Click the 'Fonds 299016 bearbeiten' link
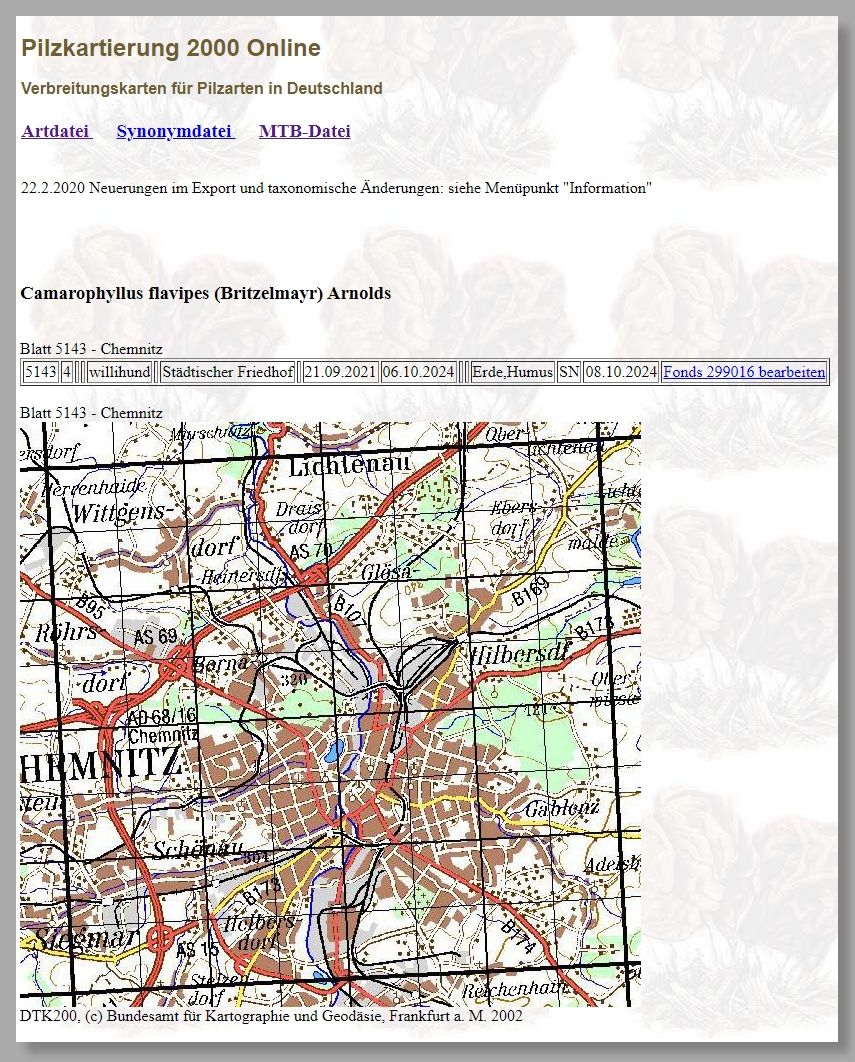 pos(744,372)
